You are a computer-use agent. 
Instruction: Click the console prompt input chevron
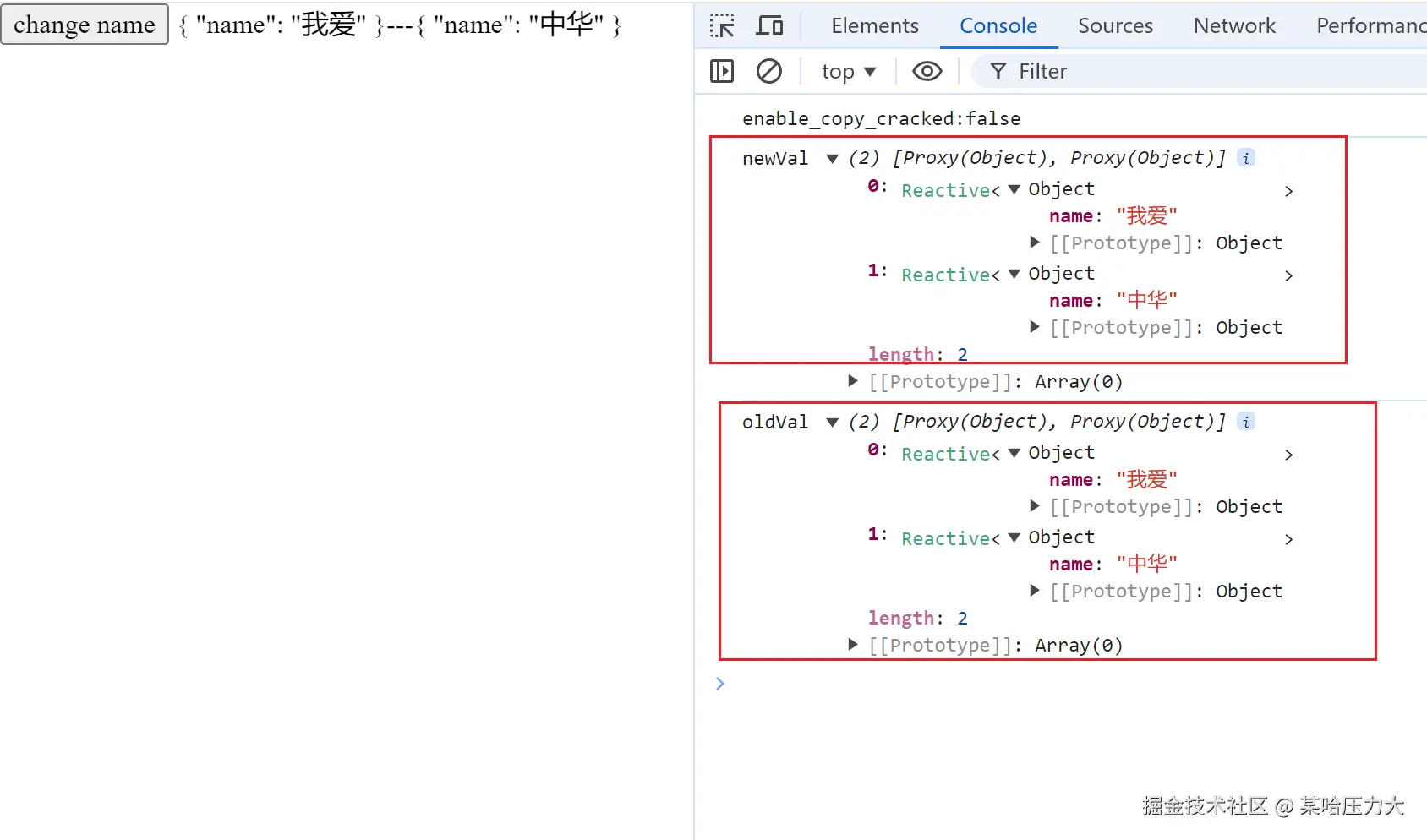pos(720,684)
